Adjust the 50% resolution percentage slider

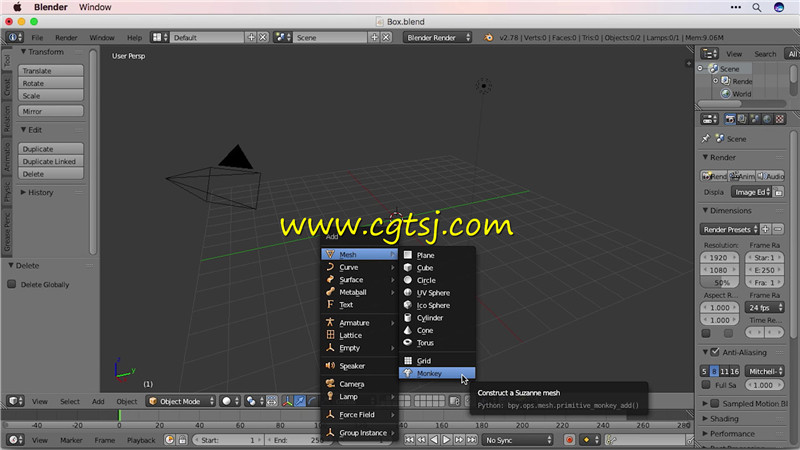click(719, 282)
